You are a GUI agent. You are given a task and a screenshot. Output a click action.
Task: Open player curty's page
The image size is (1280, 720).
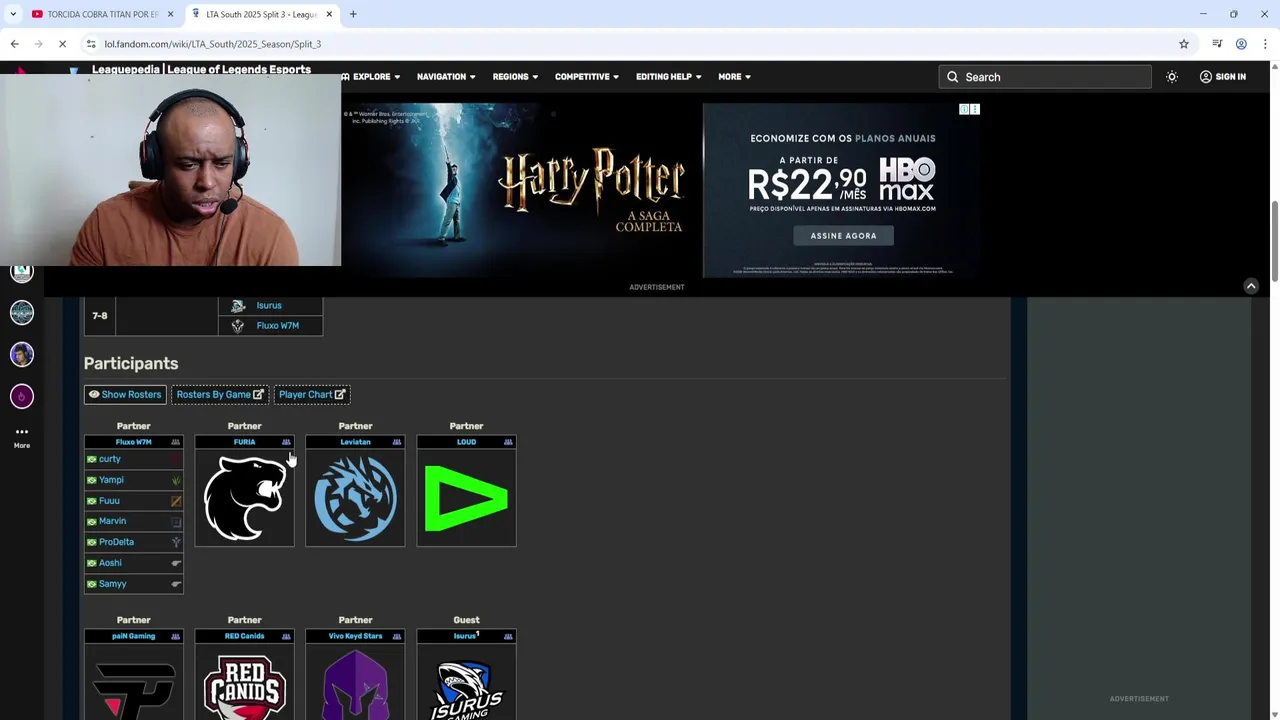[110, 459]
